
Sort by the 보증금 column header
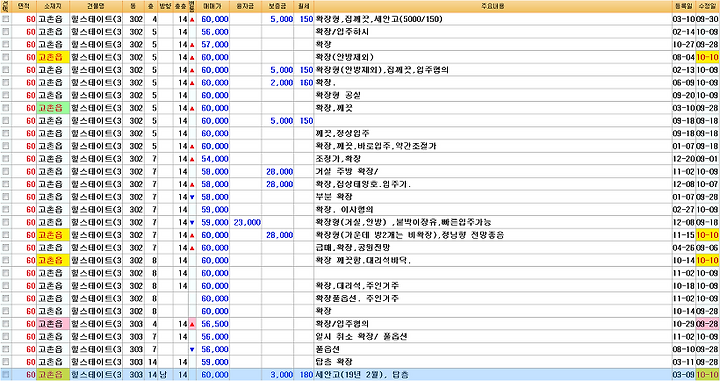click(278, 6)
